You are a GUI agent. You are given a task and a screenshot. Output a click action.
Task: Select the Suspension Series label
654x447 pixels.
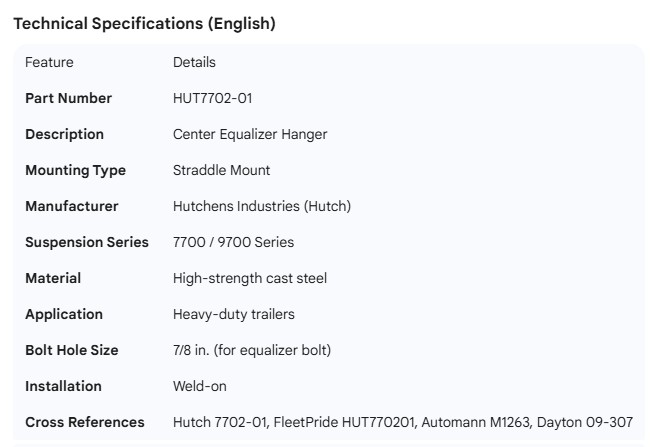tap(87, 242)
